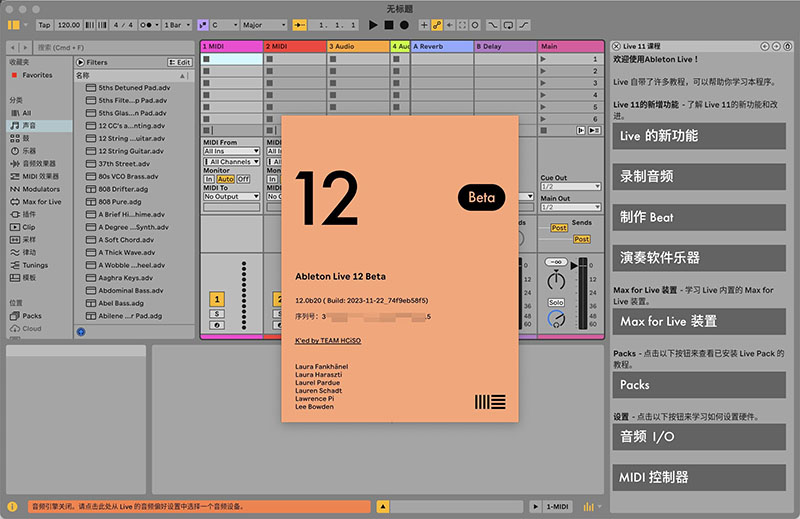Select 808 Drifter.adg preset
The image size is (800, 519).
(x=123, y=189)
